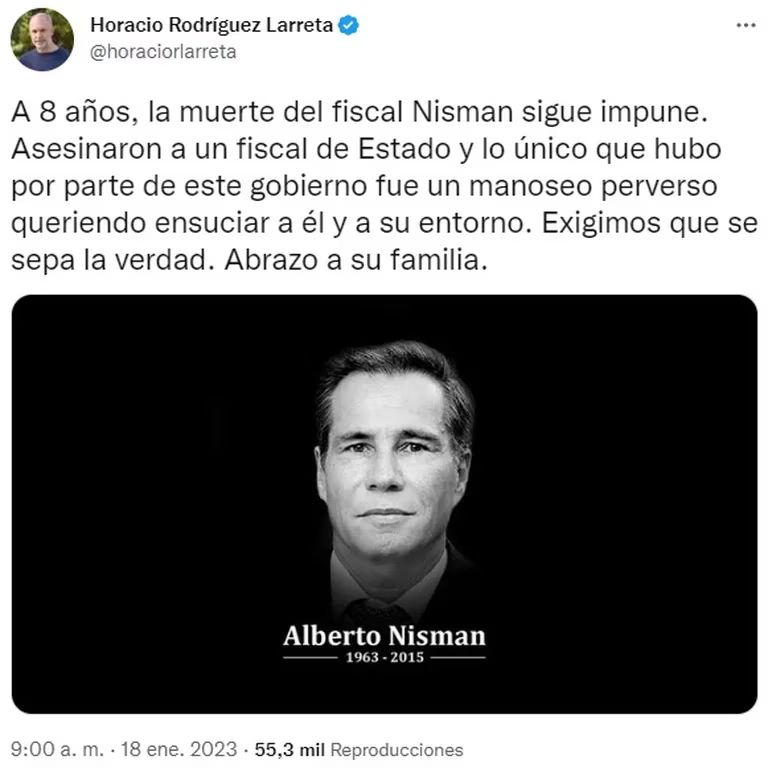The image size is (768, 768).
Task: Open the attached black memorial image
Action: pyautogui.click(x=384, y=504)
